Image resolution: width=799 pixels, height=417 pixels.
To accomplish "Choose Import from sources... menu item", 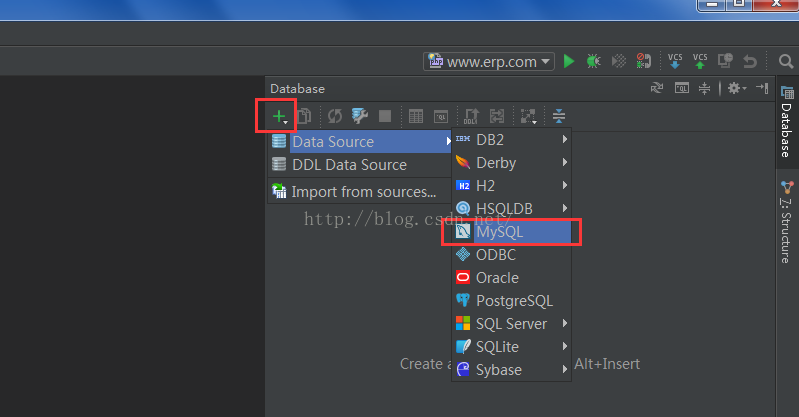I will pos(360,192).
